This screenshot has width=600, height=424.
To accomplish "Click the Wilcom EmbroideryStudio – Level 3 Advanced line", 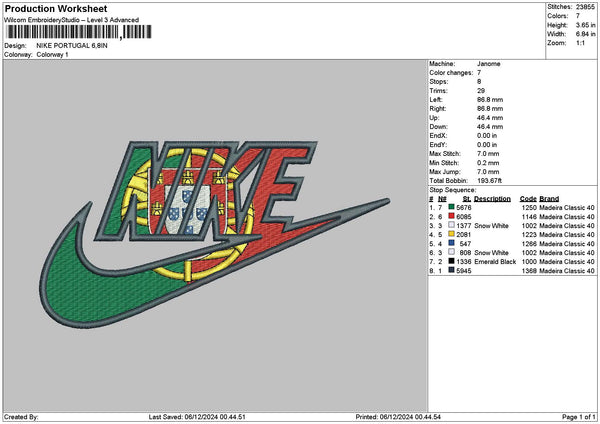I will pyautogui.click(x=71, y=20).
